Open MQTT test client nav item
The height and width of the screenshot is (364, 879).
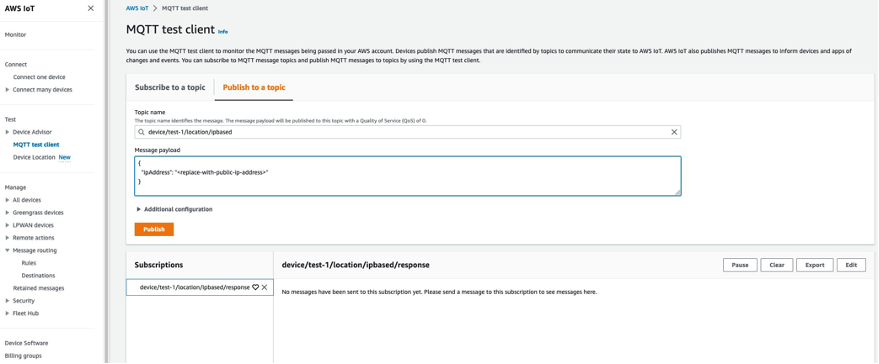[36, 145]
